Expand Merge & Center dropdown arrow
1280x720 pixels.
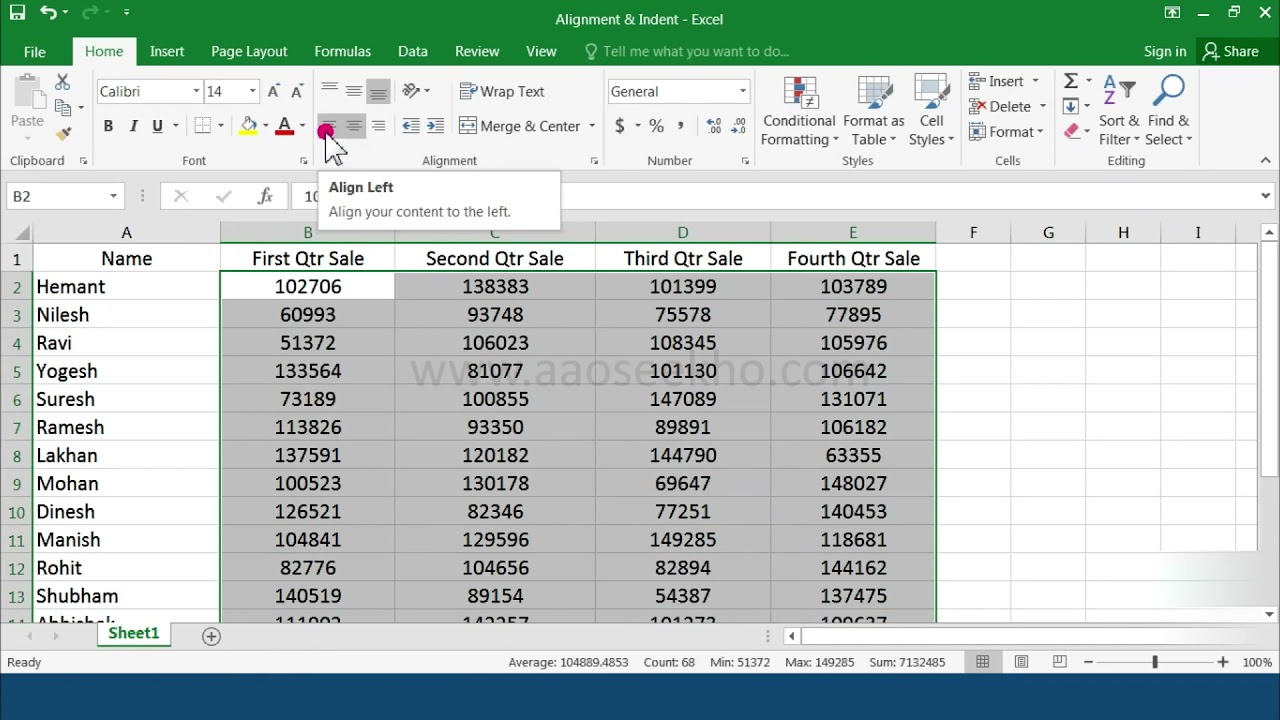592,126
